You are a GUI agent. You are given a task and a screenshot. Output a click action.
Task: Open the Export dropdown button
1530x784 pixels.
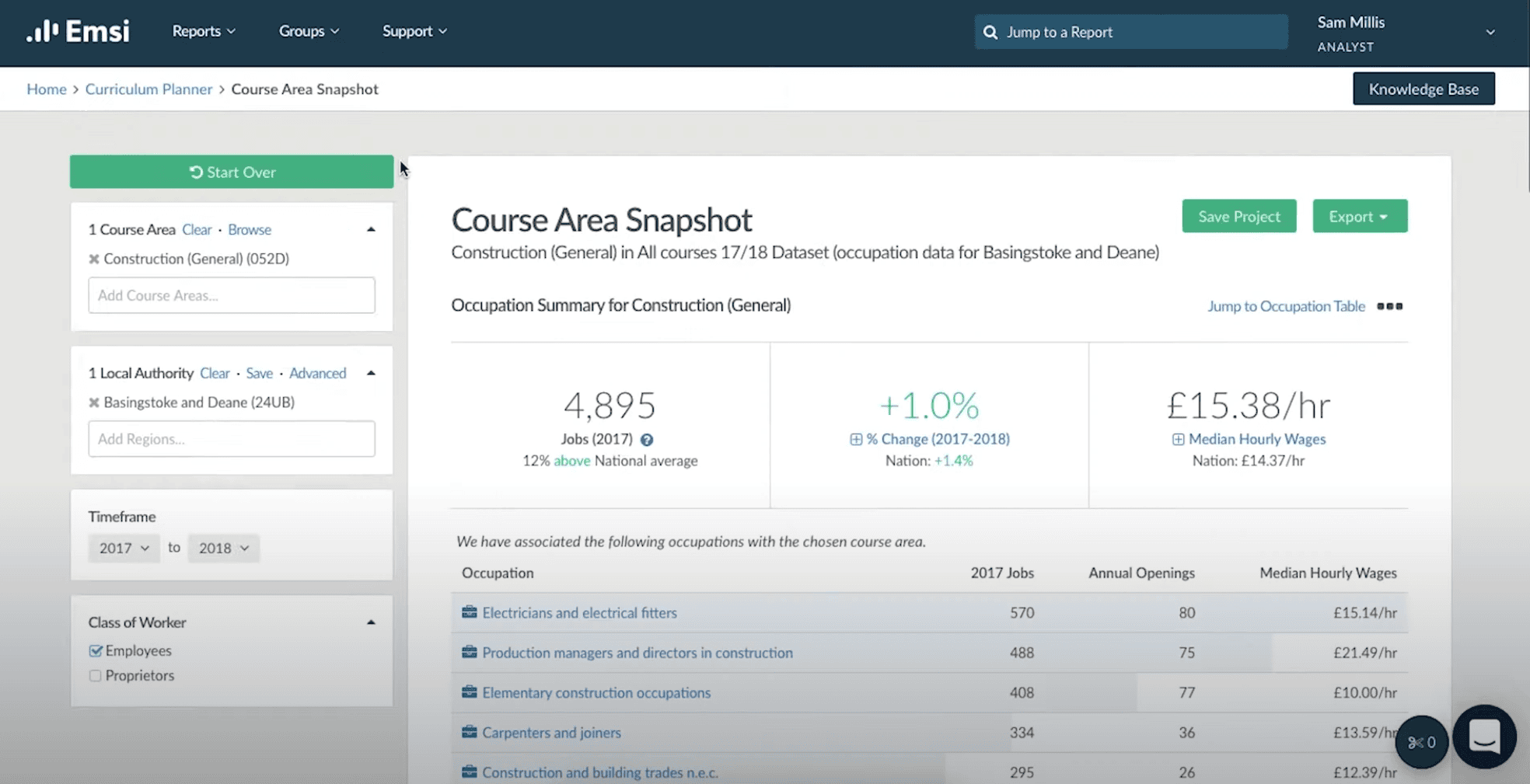[x=1359, y=217]
